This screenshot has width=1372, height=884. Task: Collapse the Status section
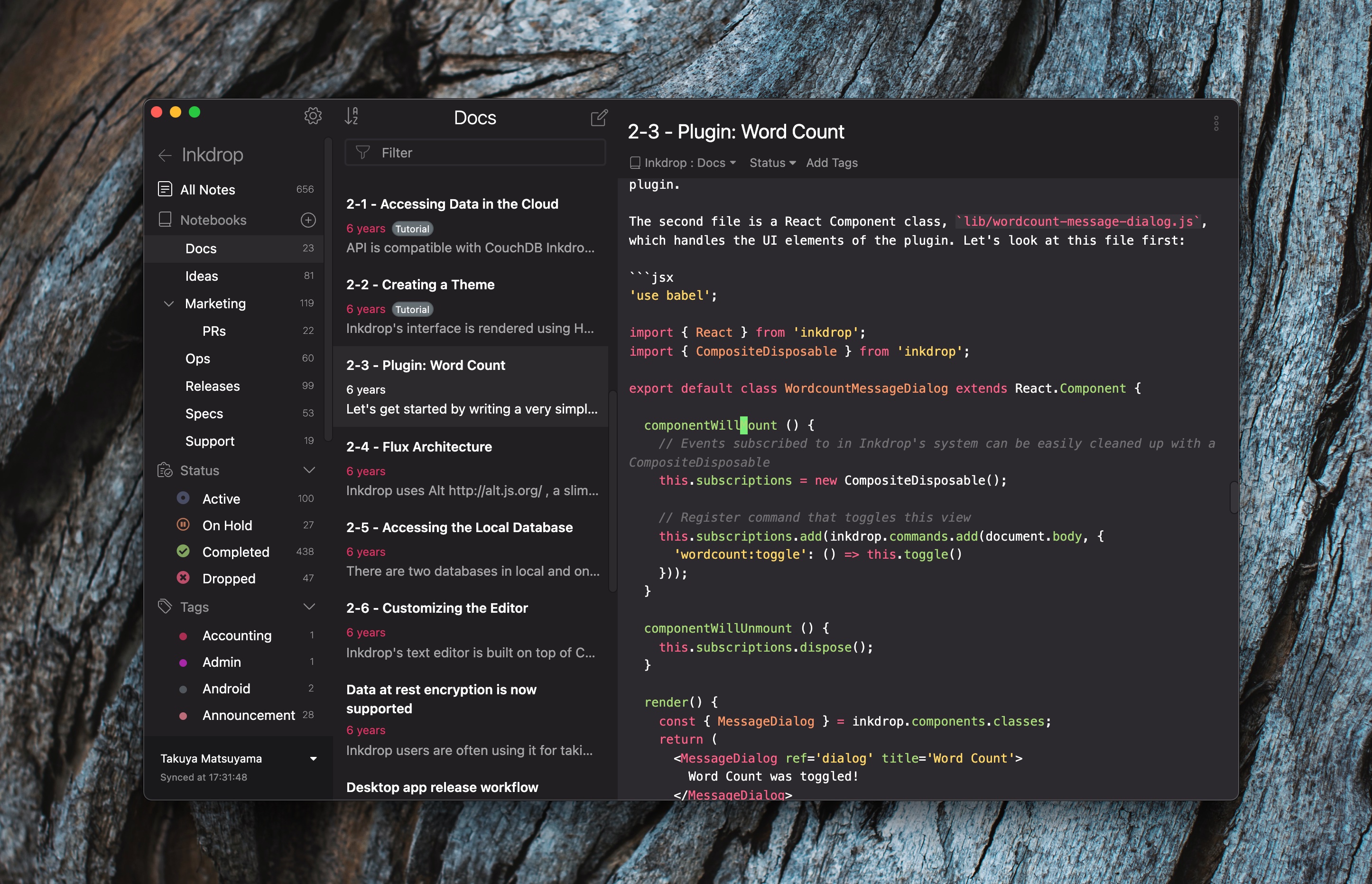pyautogui.click(x=309, y=470)
